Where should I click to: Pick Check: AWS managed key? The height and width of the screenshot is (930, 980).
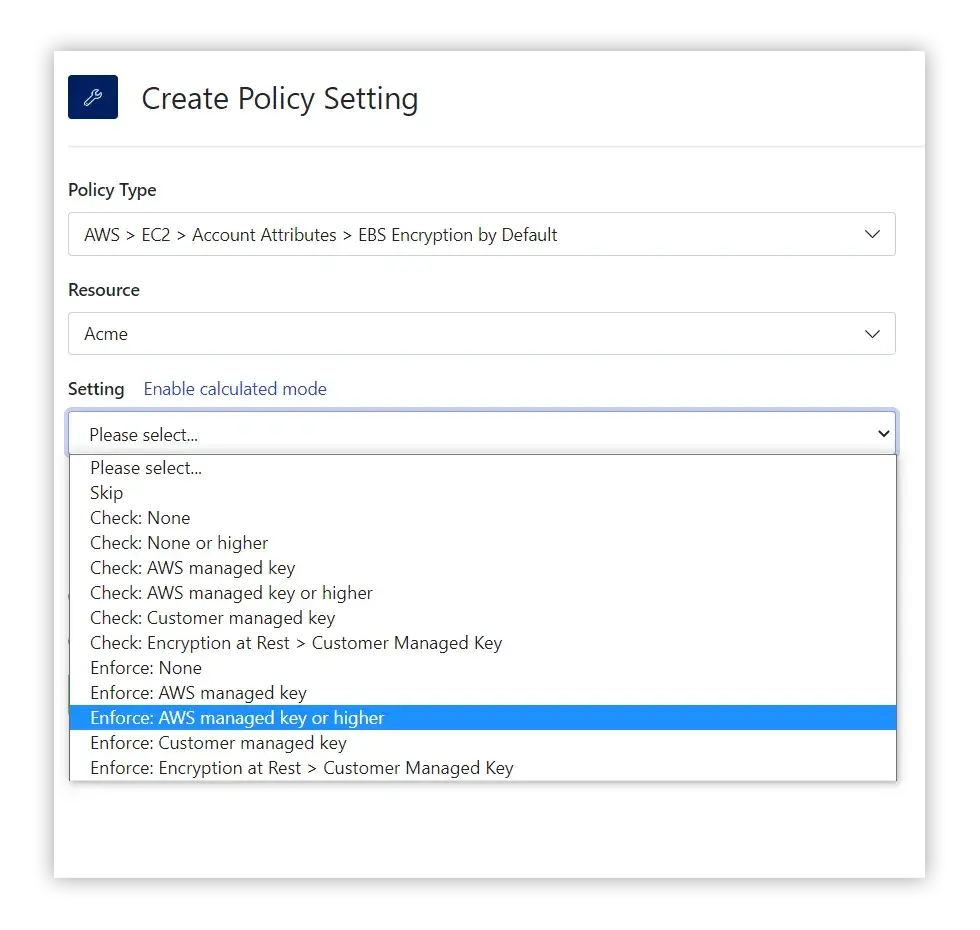[482, 568]
